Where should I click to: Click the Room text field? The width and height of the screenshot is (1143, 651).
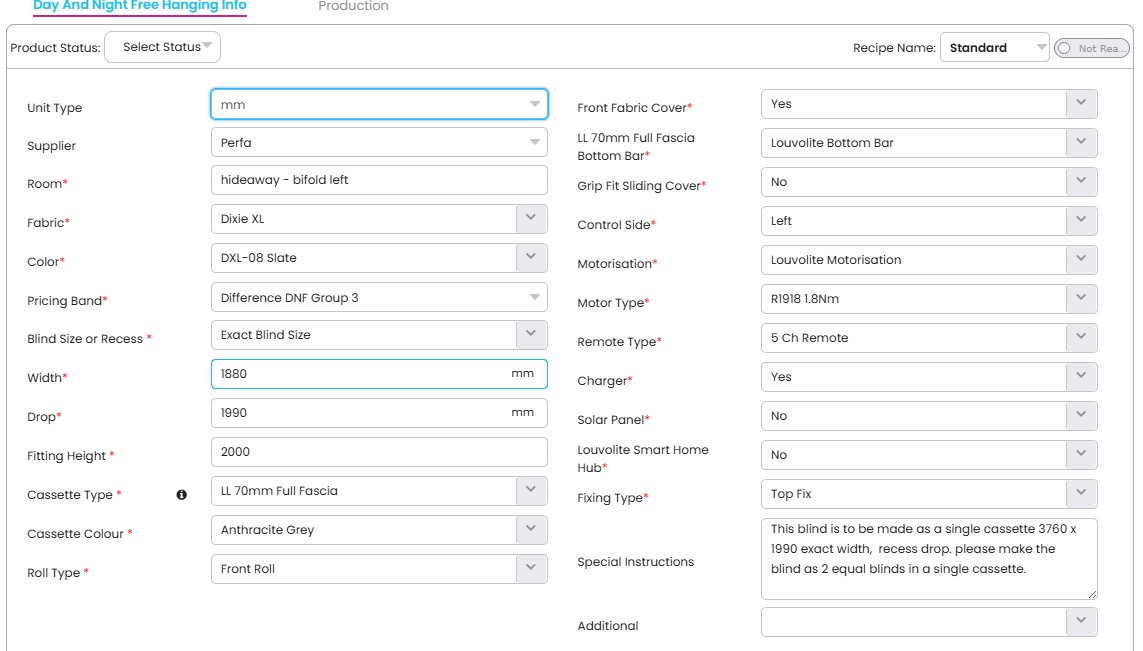[x=379, y=180]
